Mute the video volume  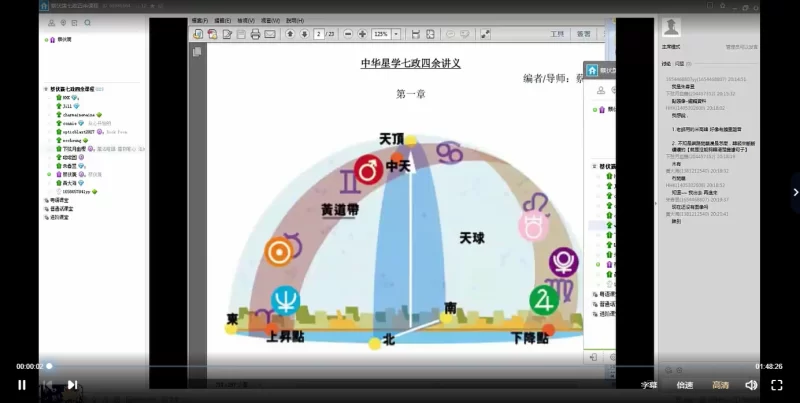[x=750, y=384]
